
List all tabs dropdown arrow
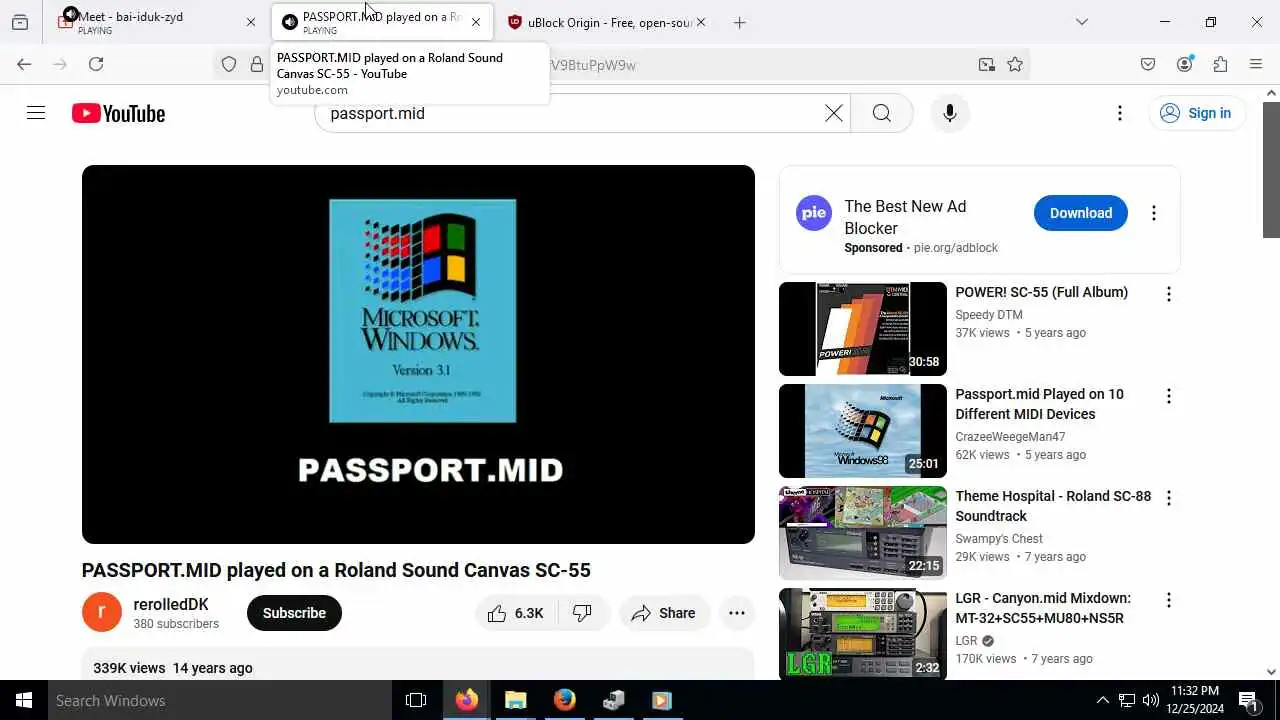[1081, 22]
